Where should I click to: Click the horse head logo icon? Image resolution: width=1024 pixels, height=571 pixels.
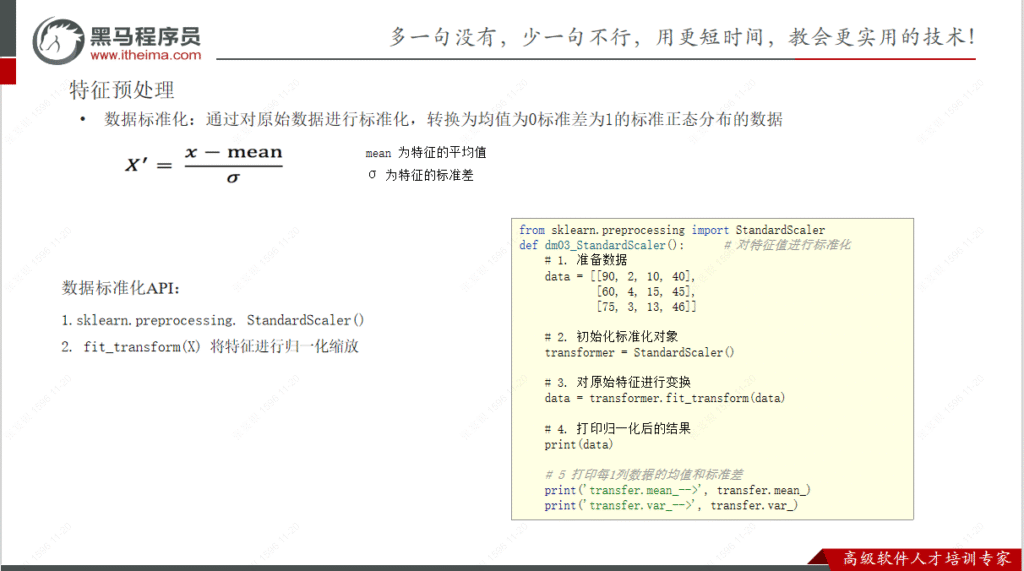point(59,38)
